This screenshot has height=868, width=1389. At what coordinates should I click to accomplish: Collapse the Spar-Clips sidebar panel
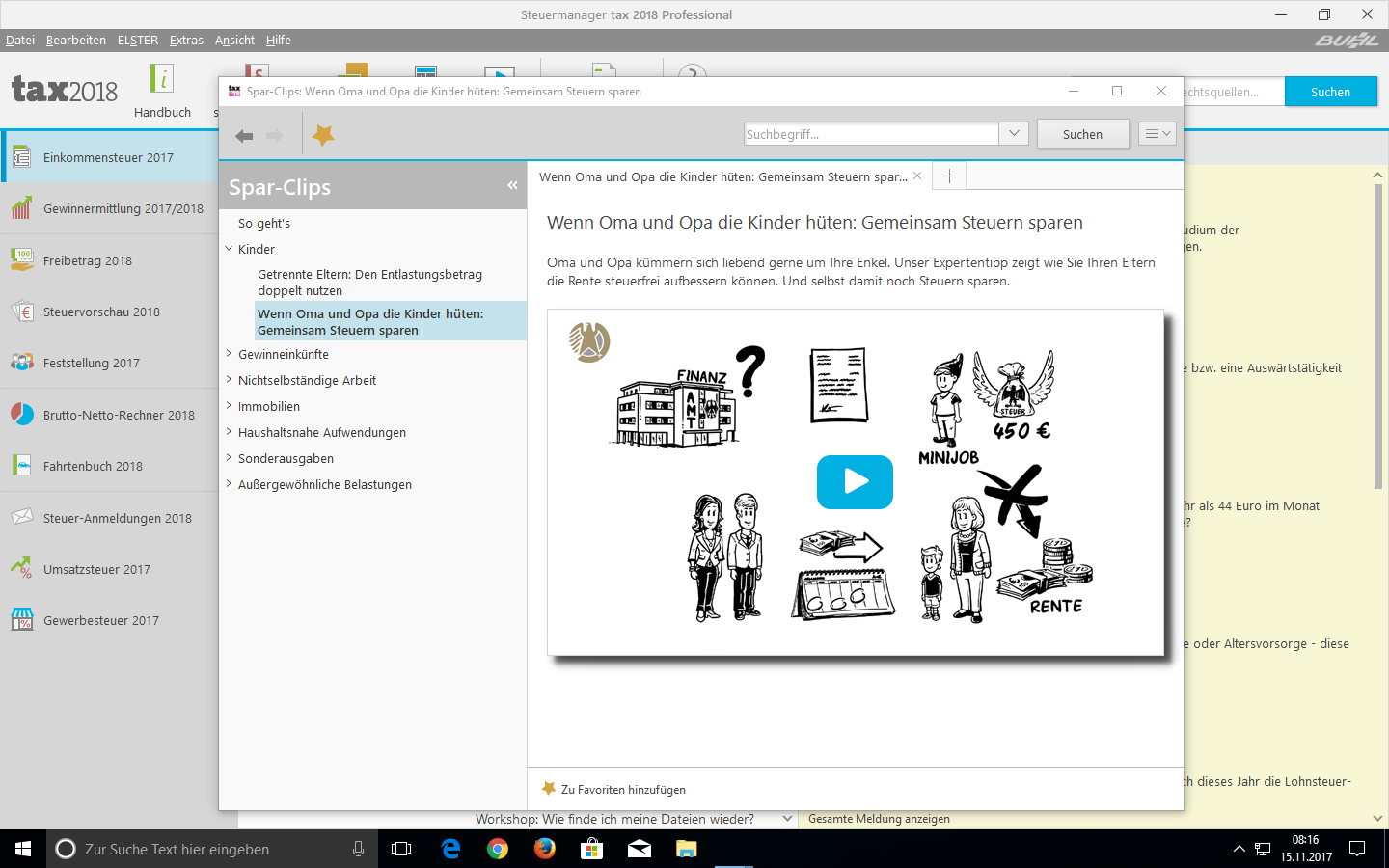pos(512,185)
